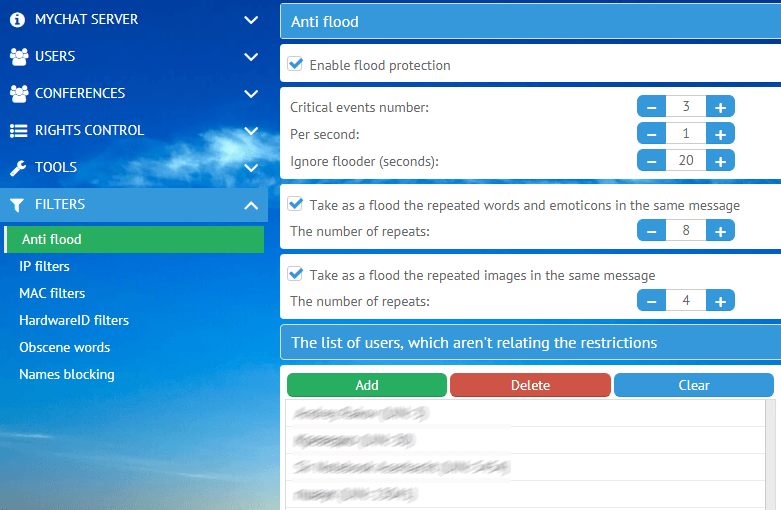
Task: Click the MyChat Server info icon
Action: pos(17,19)
